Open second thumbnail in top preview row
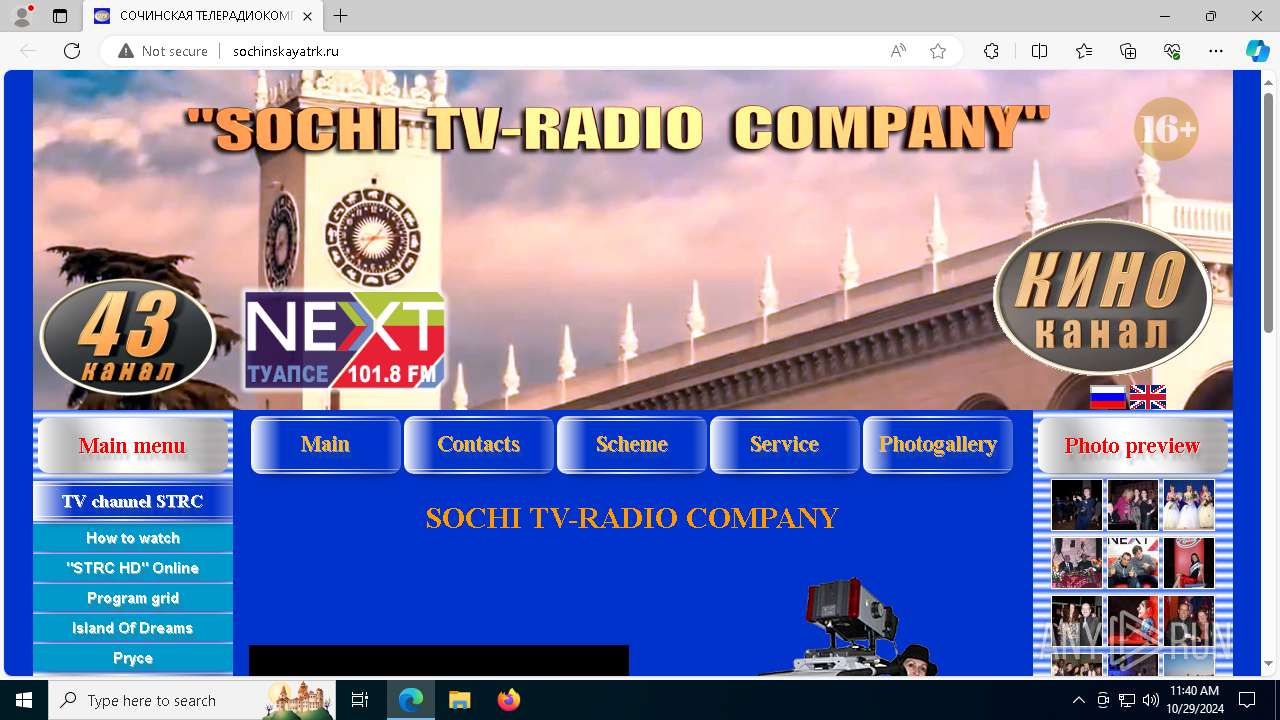Viewport: 1280px width, 720px height. (x=1132, y=504)
